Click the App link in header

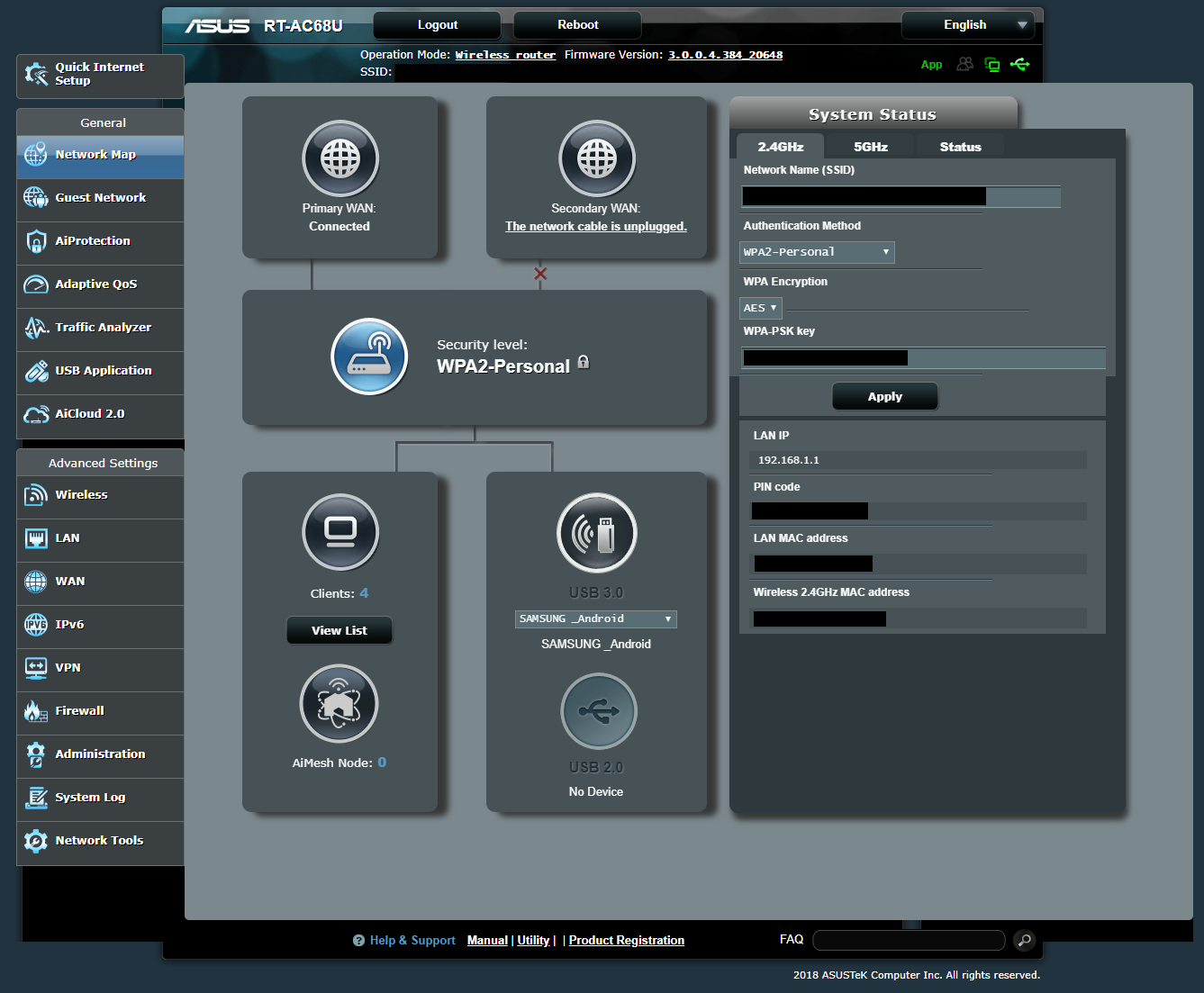point(931,65)
